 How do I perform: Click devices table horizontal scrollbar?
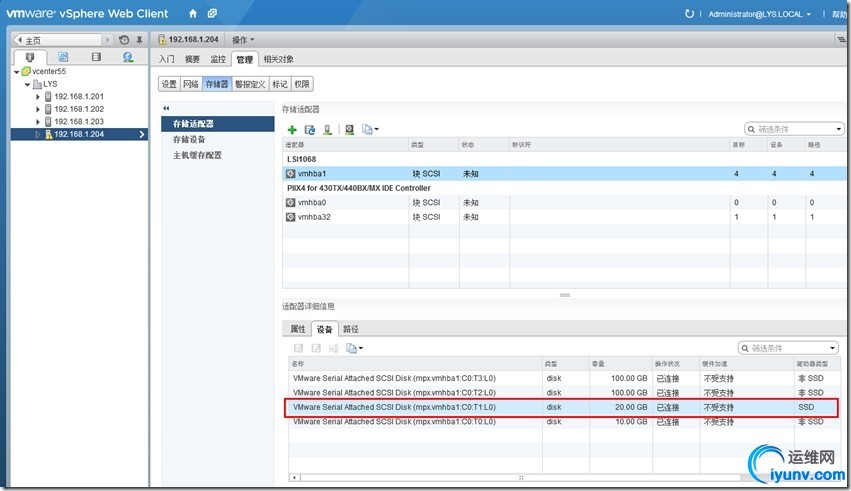click(520, 477)
